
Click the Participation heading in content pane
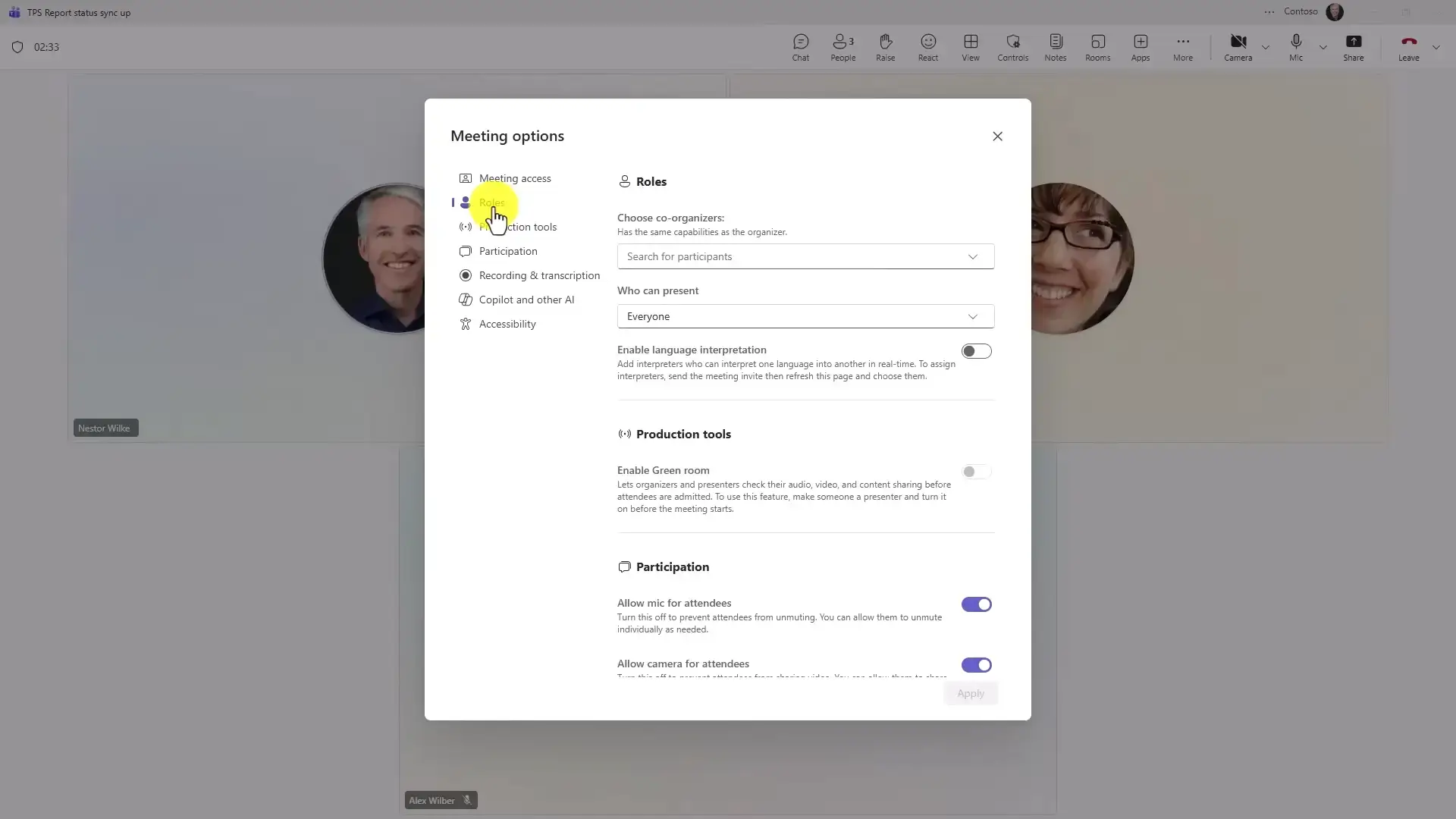click(x=673, y=566)
